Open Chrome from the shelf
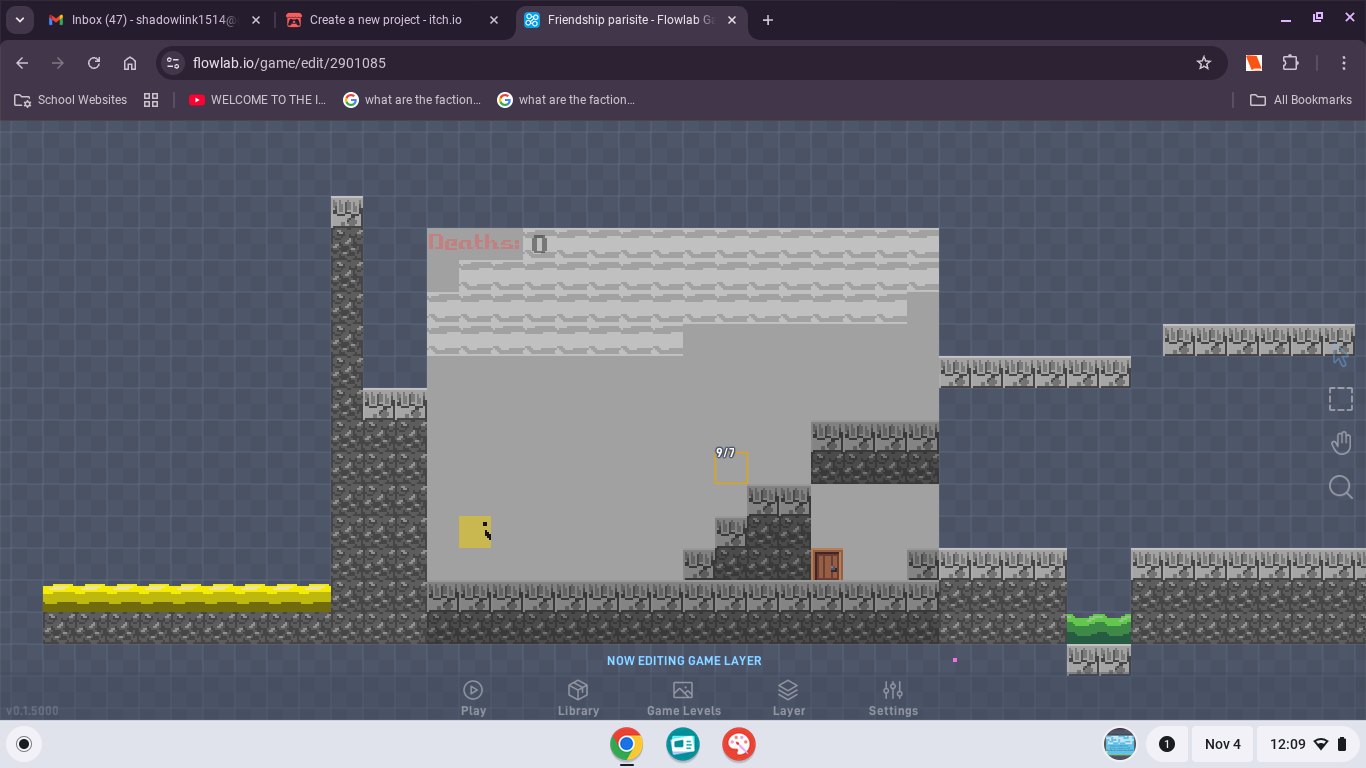Image resolution: width=1366 pixels, height=768 pixels. (627, 744)
